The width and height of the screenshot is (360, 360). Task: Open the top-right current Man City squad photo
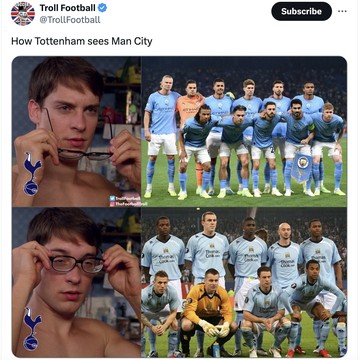[x=244, y=131]
